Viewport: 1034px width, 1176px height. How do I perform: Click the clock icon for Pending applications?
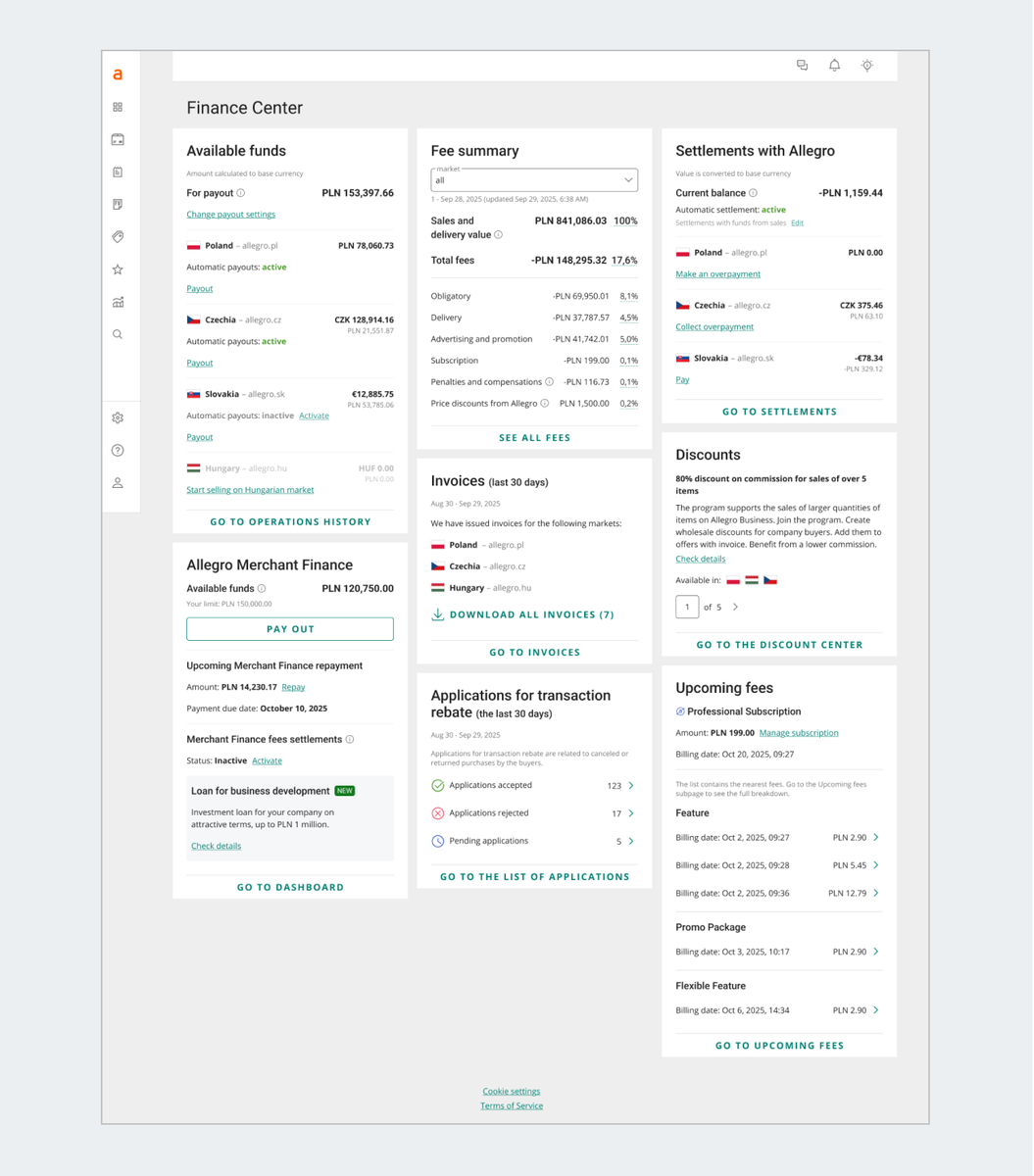(438, 841)
